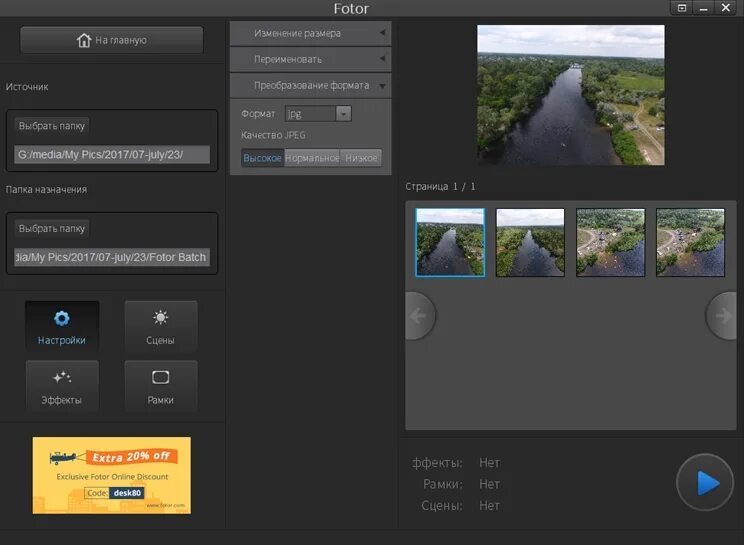Click the arrow beside Переименовать

(382, 59)
